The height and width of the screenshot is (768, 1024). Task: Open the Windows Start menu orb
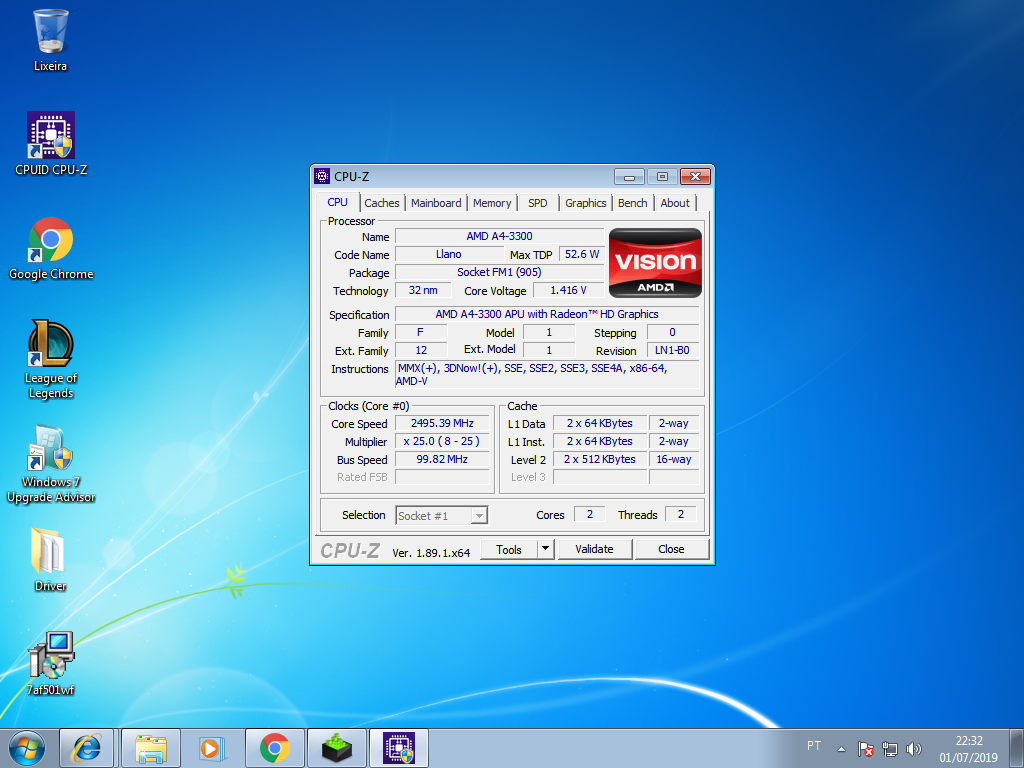pyautogui.click(x=27, y=748)
